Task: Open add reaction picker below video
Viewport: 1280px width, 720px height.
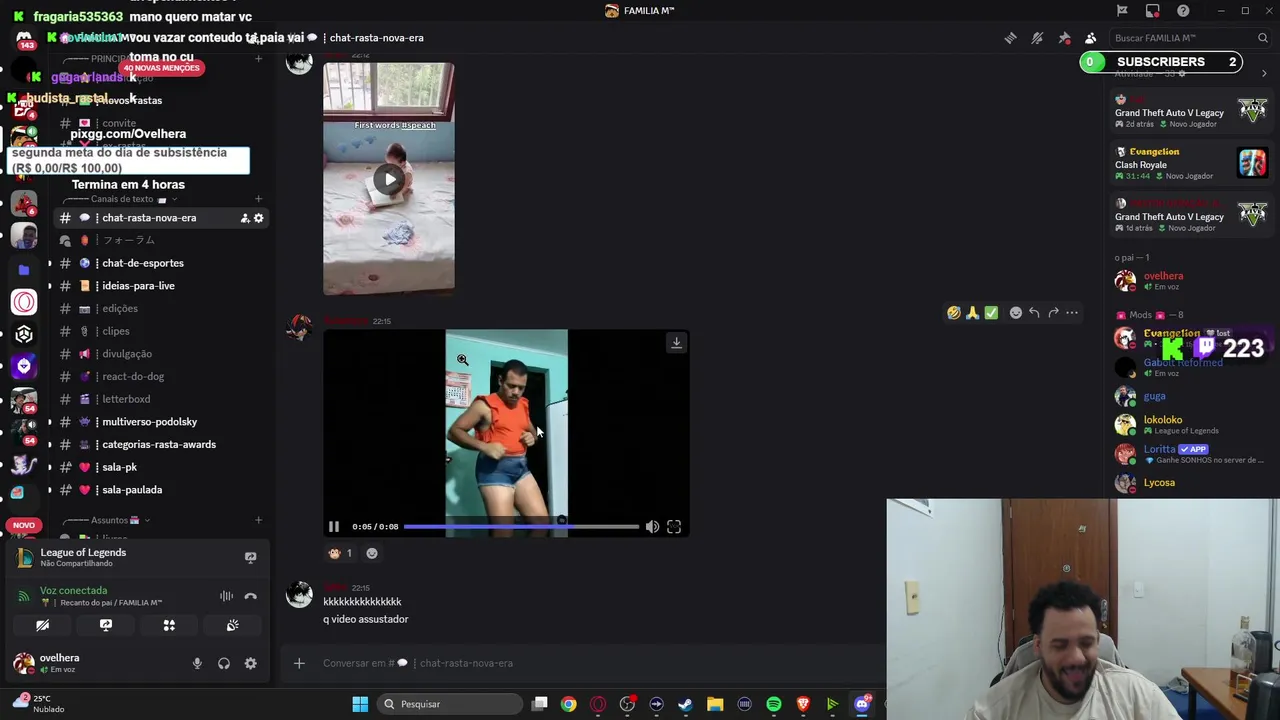Action: pos(372,553)
